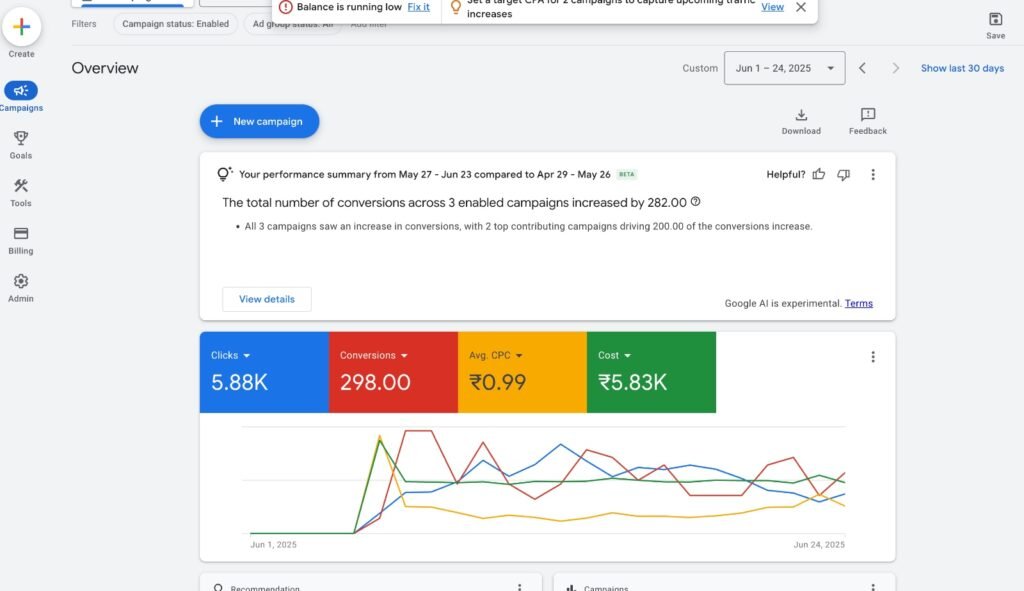The width and height of the screenshot is (1024, 591).
Task: Open Goals in the sidebar
Action: 21,145
